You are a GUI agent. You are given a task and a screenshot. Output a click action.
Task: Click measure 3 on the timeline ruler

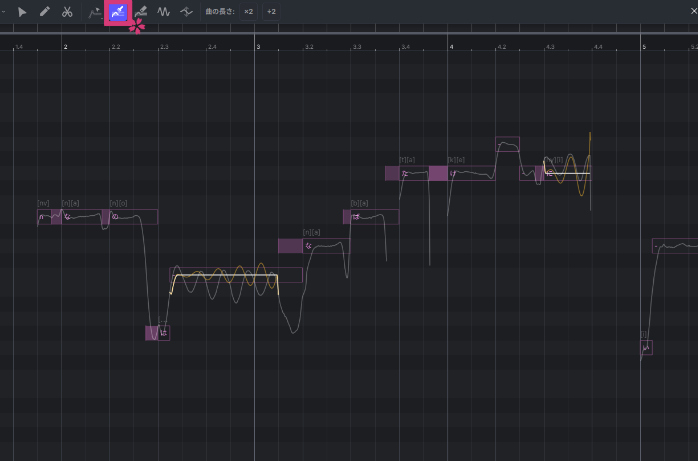pyautogui.click(x=258, y=46)
